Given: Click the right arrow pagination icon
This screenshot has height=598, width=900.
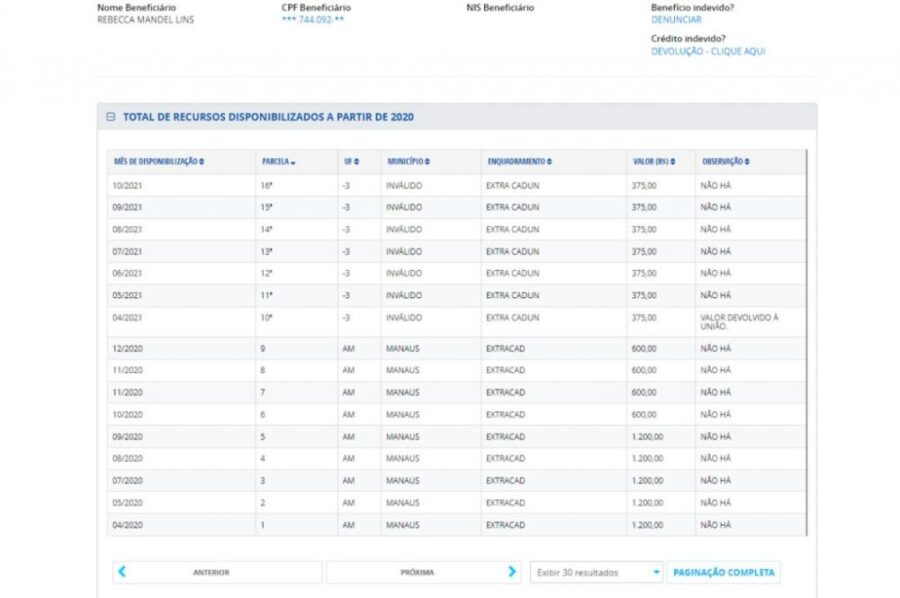Looking at the screenshot, I should [x=512, y=572].
